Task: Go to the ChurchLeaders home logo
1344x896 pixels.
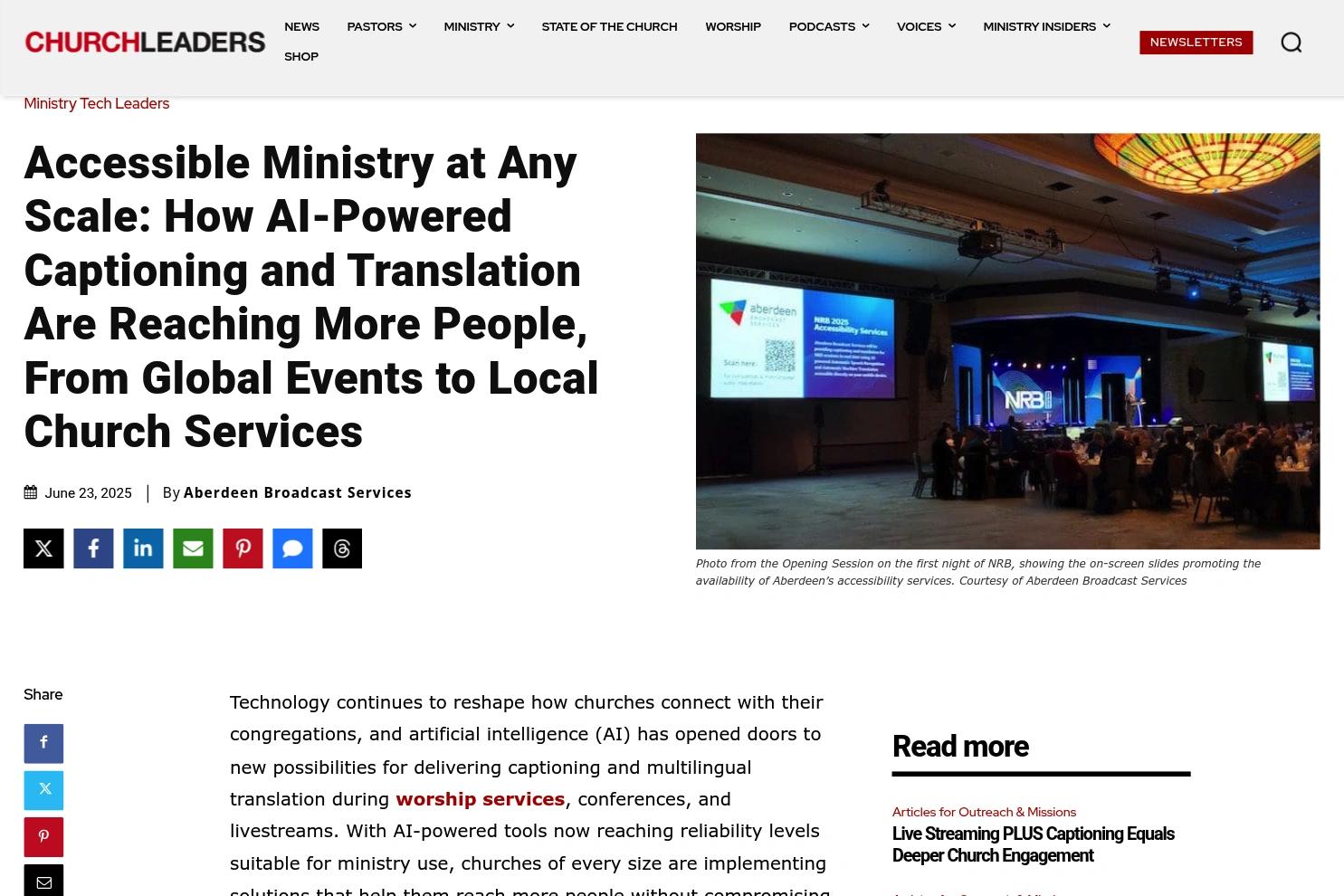Action: pyautogui.click(x=145, y=42)
